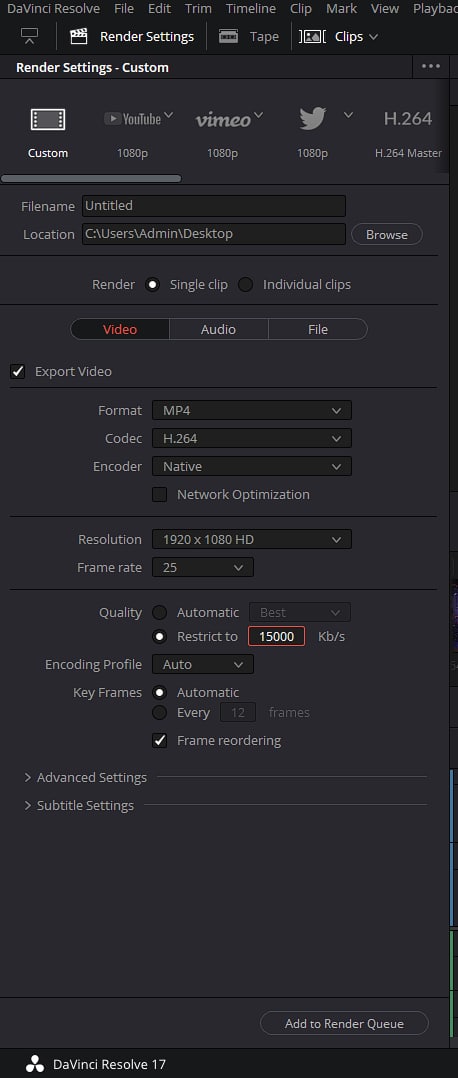The height and width of the screenshot is (1078, 458).
Task: Open the Render Settings clapperboard icon
Action: pos(79,36)
